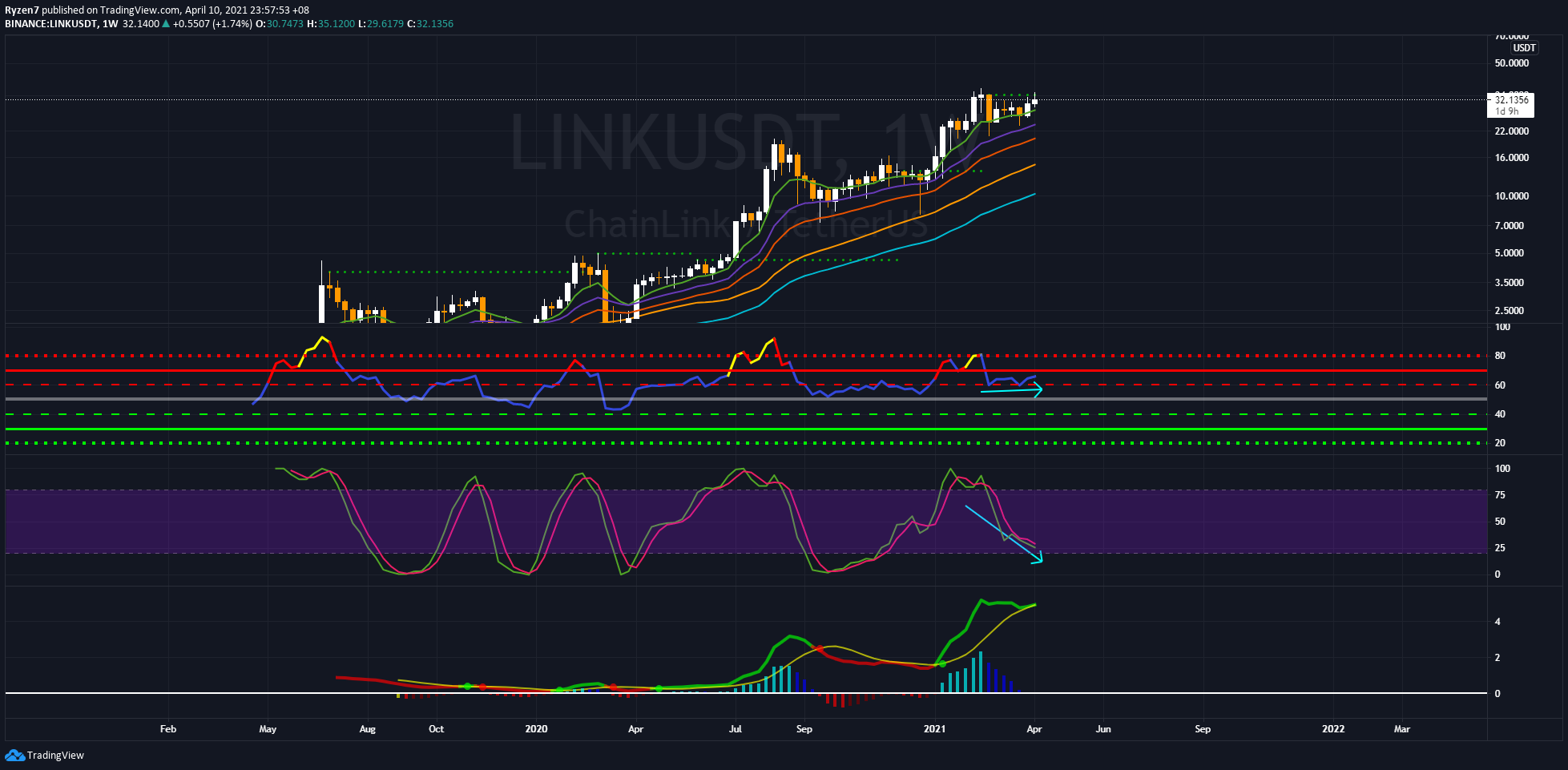Image resolution: width=1568 pixels, height=770 pixels.
Task: Click the 1W interval label in the header
Action: 111,24
